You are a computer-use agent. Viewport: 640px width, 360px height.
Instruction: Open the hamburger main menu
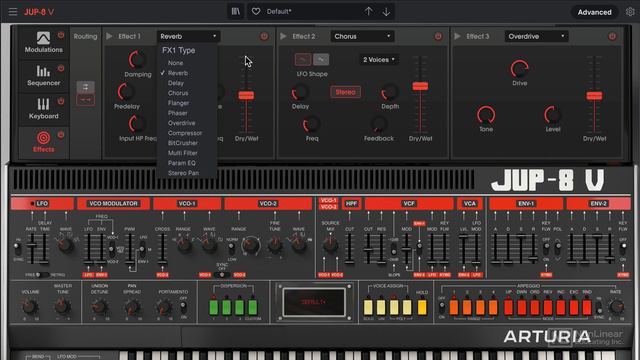click(x=13, y=12)
